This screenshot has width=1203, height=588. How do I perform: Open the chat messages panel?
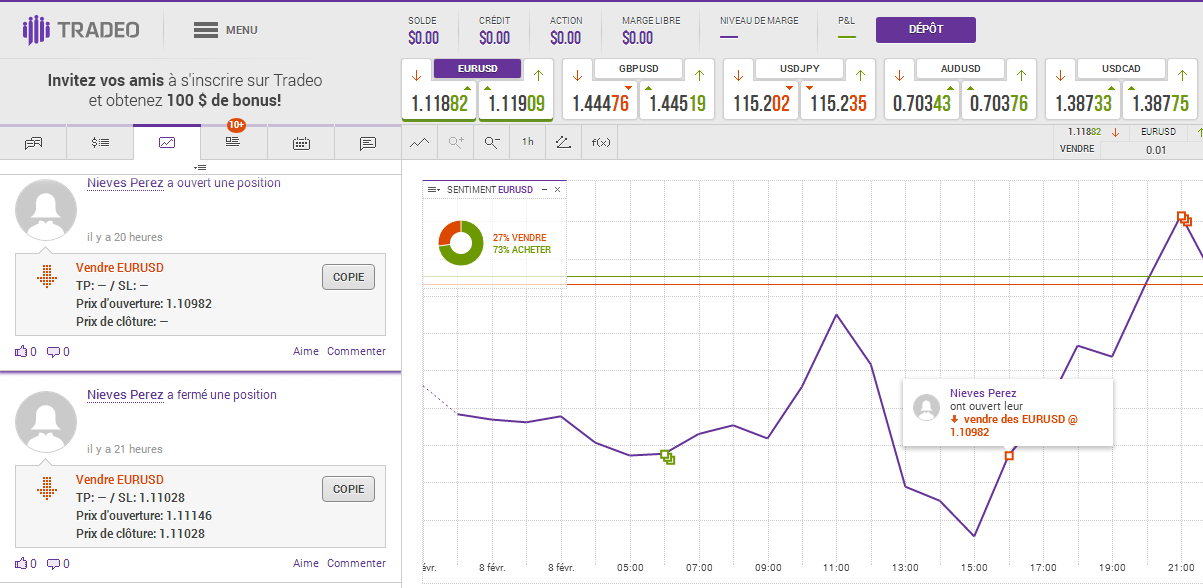pyautogui.click(x=367, y=142)
